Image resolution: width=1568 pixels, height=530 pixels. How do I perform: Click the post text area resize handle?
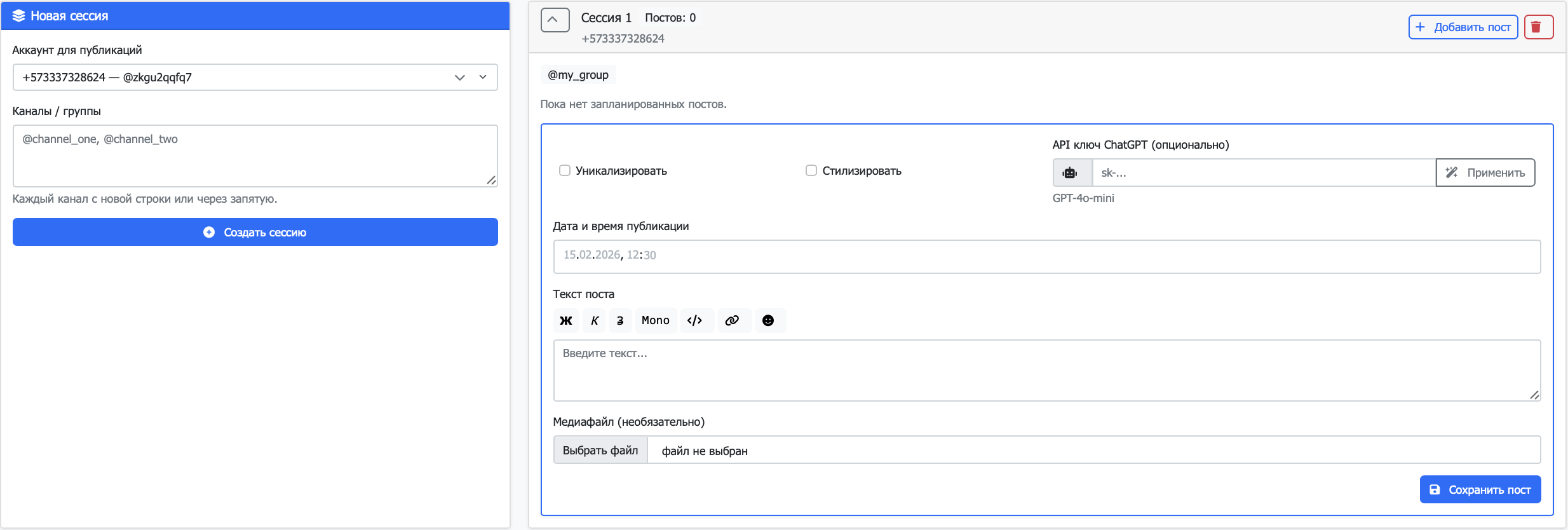click(x=1534, y=395)
